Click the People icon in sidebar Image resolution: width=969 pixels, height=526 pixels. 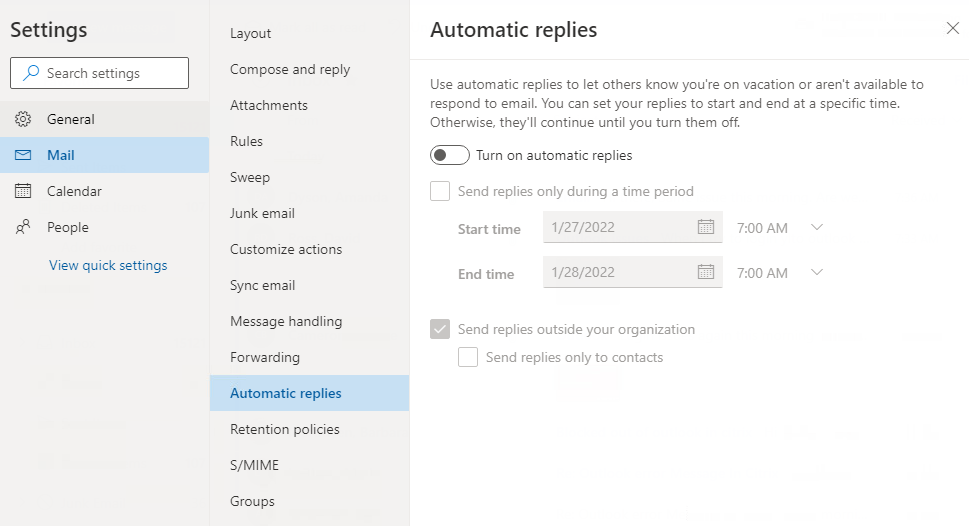23,227
